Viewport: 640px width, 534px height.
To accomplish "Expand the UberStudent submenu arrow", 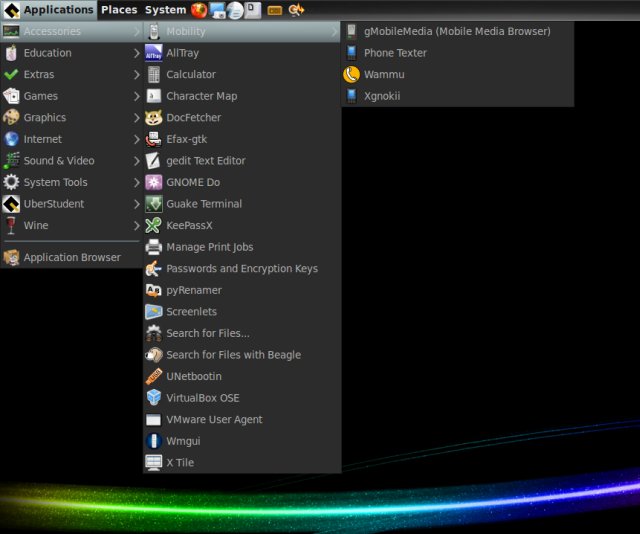I will (x=136, y=204).
